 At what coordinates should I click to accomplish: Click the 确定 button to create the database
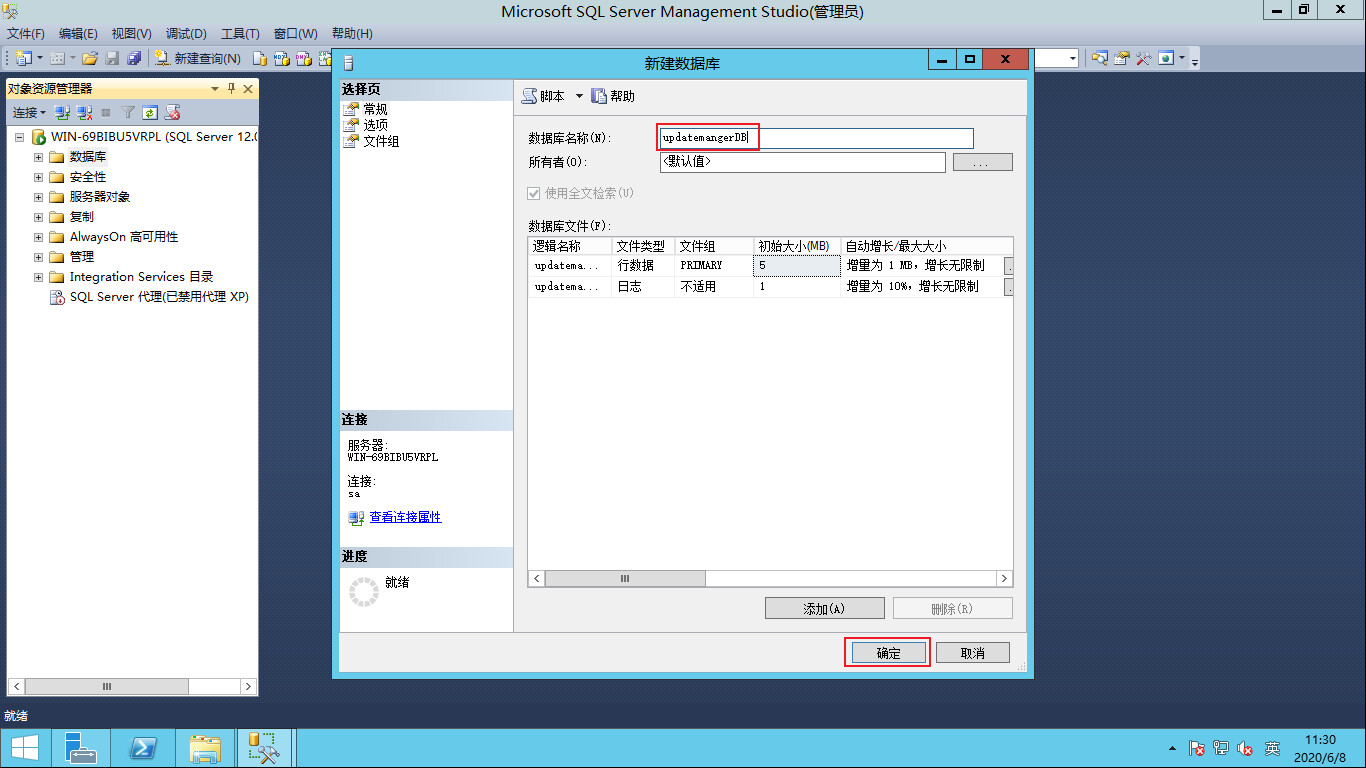(x=886, y=652)
